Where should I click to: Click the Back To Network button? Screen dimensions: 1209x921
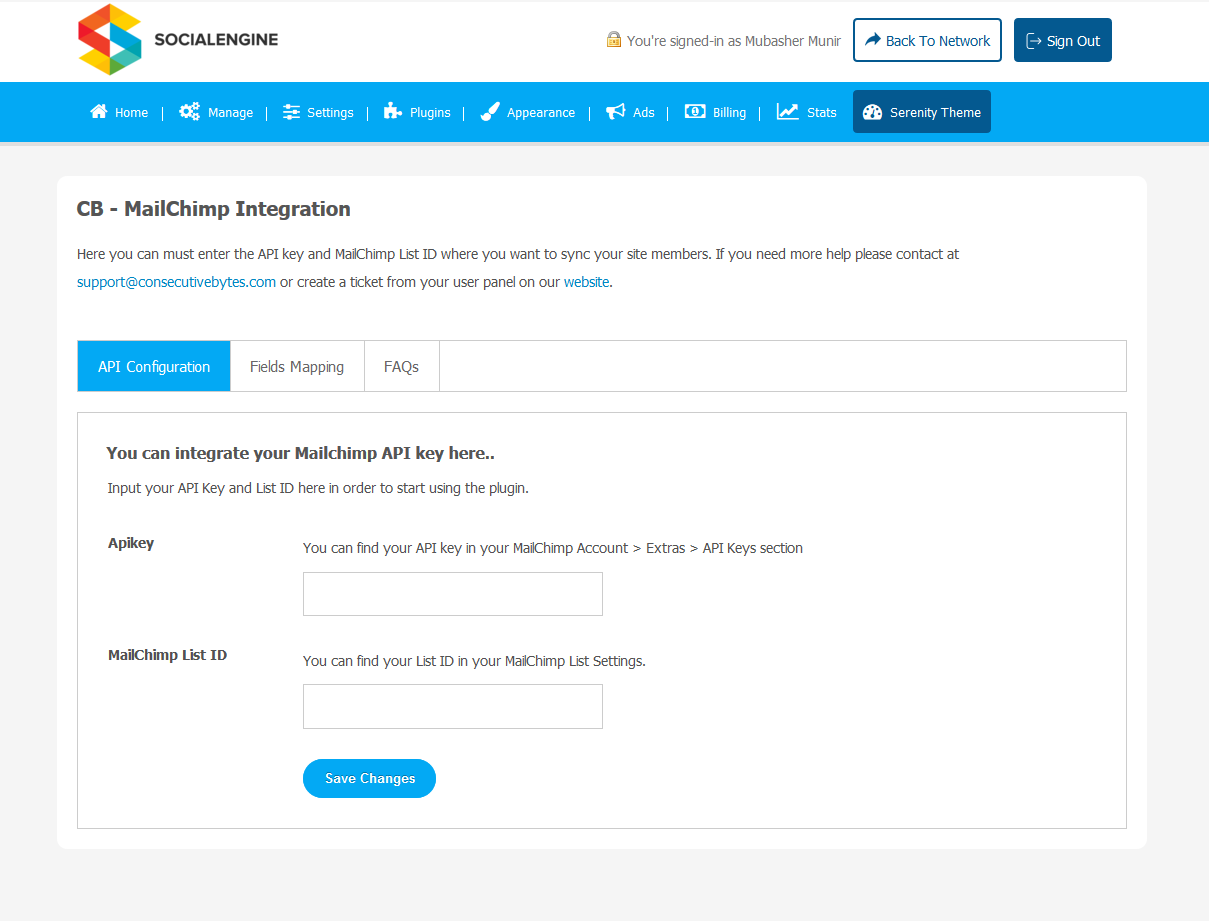(927, 41)
